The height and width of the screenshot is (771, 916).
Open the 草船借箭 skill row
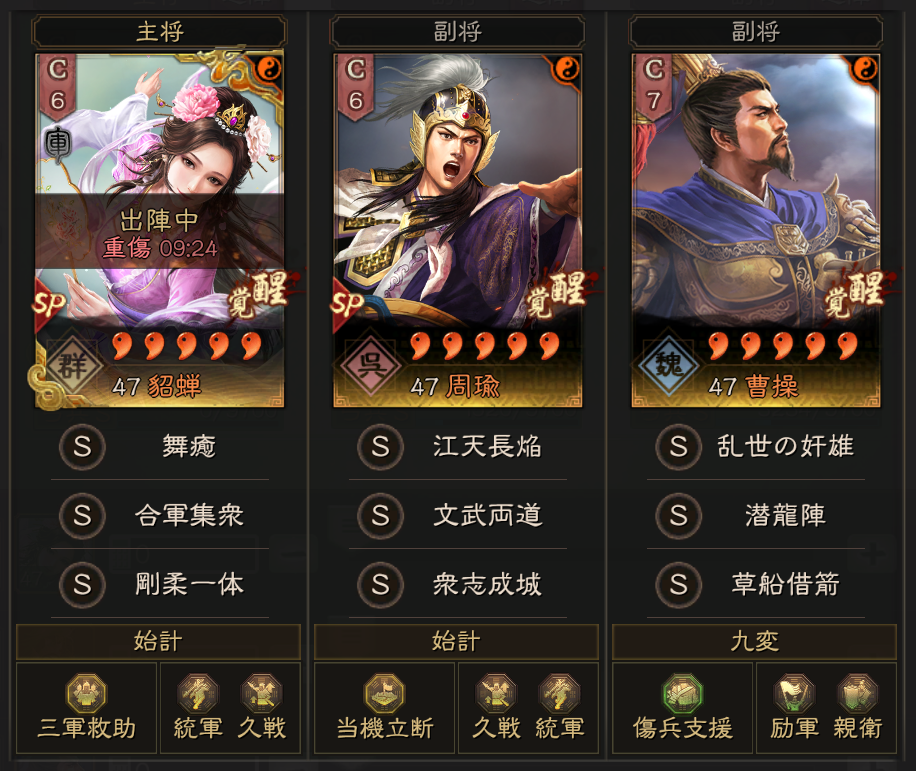(756, 584)
